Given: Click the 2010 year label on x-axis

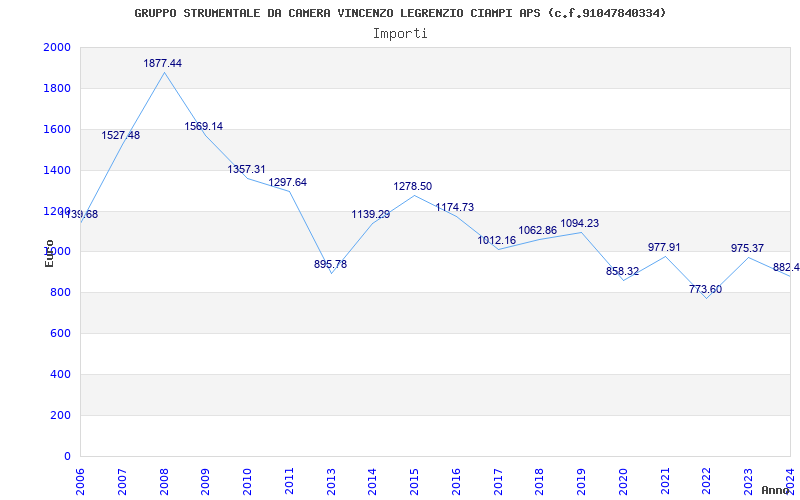Looking at the screenshot, I should [247, 482].
